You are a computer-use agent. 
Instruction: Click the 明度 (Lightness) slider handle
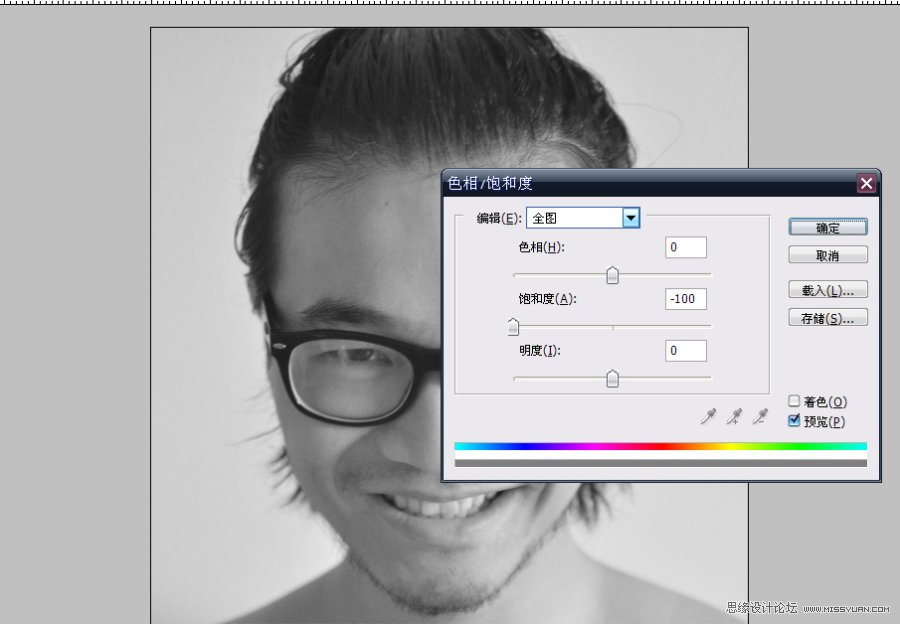point(613,378)
